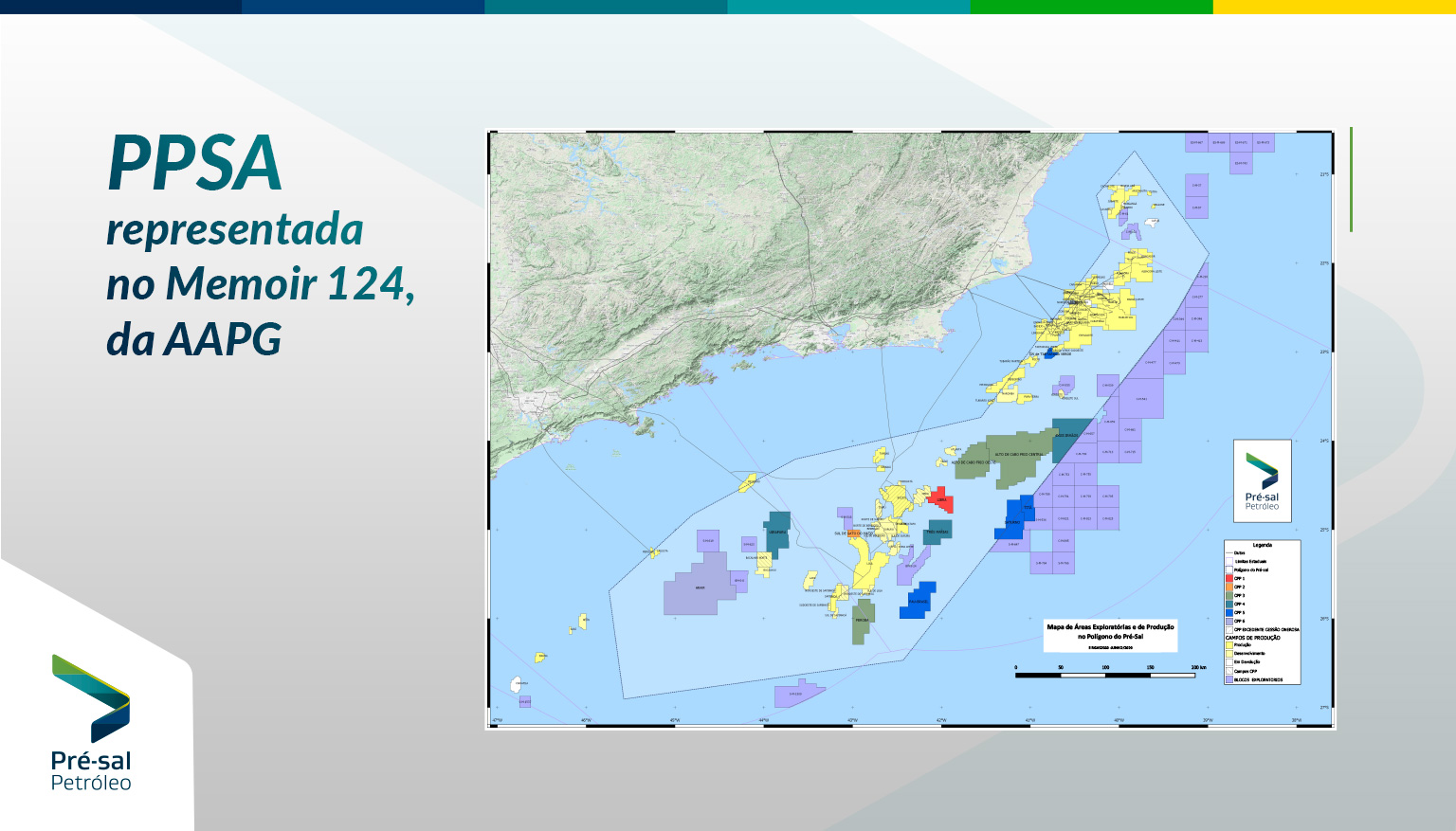Click the map title 'Mapa de Áreas Exploratórias' box
The width and height of the screenshot is (1456, 831).
pos(1110,636)
